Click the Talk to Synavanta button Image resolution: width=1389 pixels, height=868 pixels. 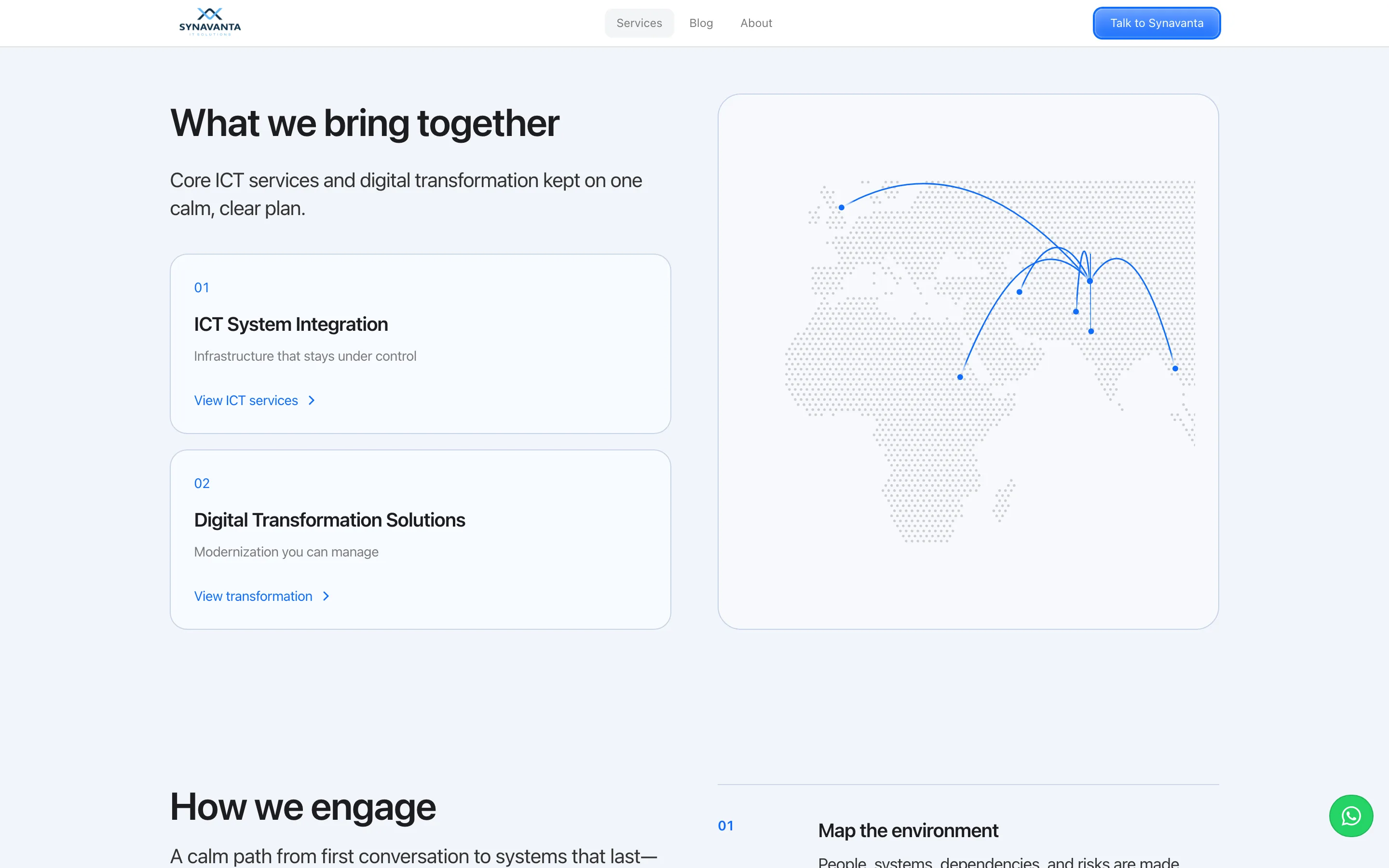point(1157,23)
